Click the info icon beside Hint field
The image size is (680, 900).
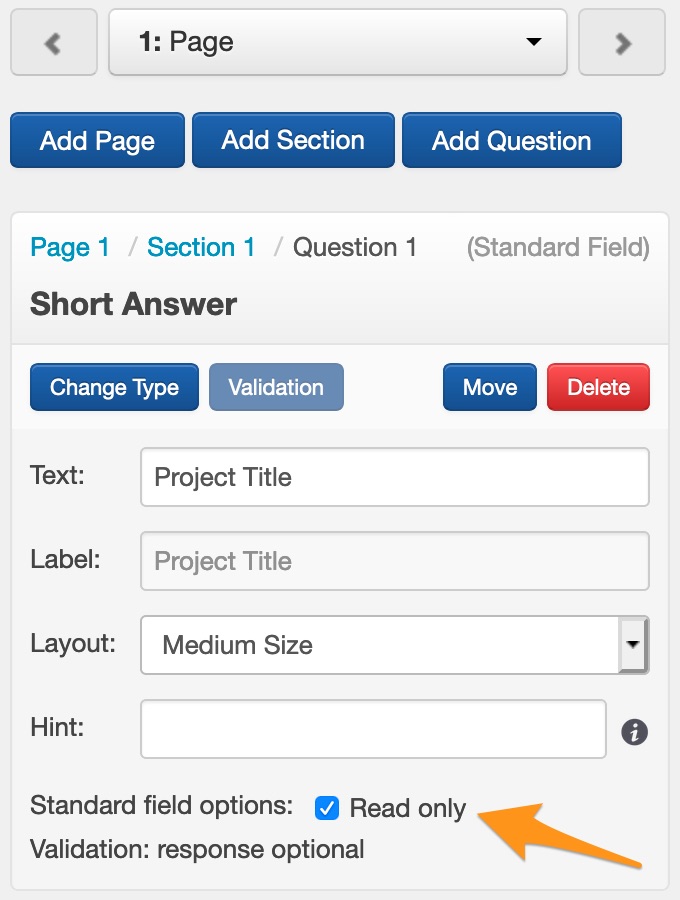coord(634,732)
